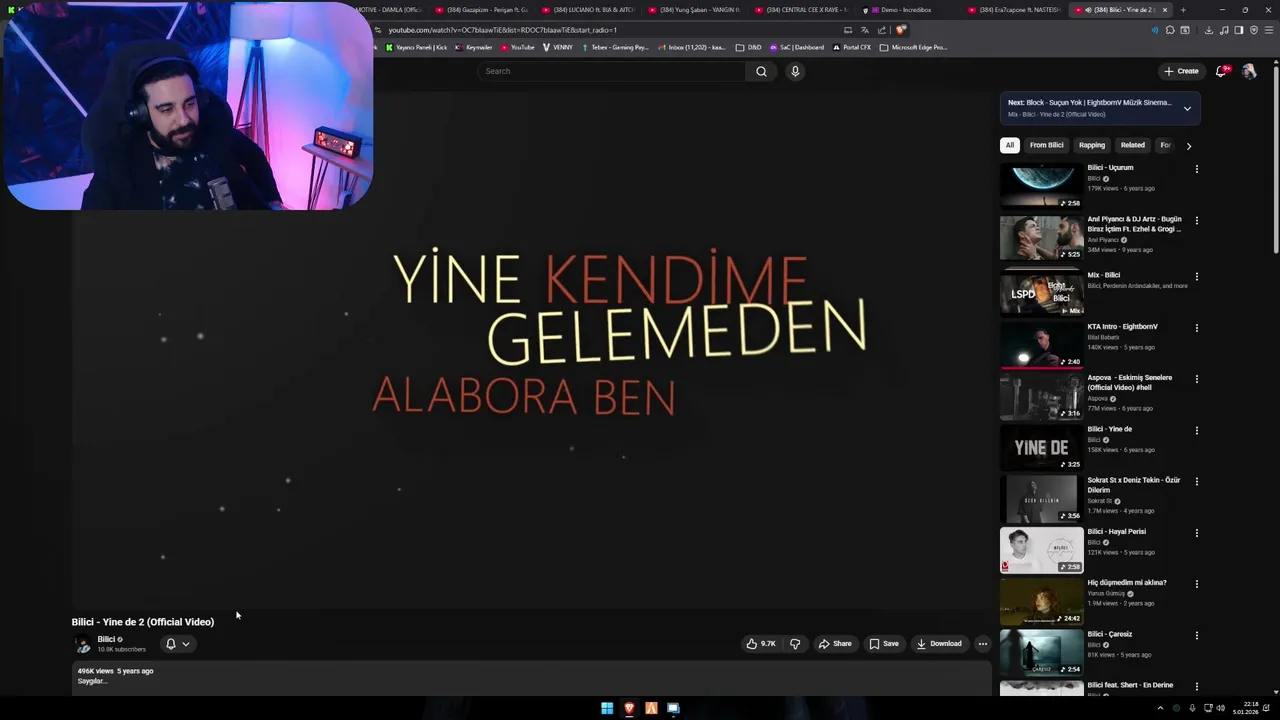The image size is (1280, 720).
Task: Select the All filter chip
Action: click(x=1010, y=145)
